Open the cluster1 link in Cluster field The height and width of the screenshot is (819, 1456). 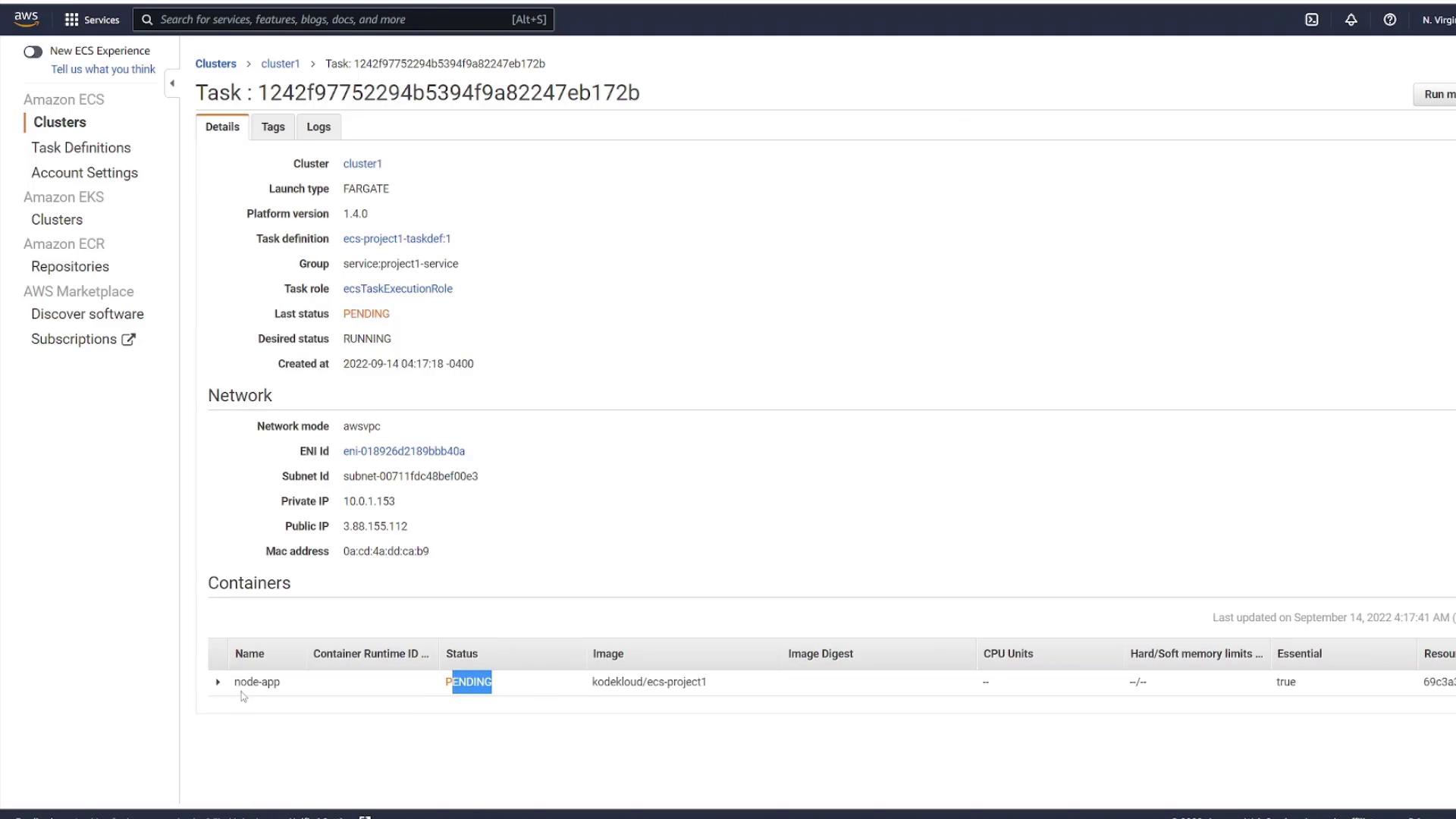click(x=362, y=164)
